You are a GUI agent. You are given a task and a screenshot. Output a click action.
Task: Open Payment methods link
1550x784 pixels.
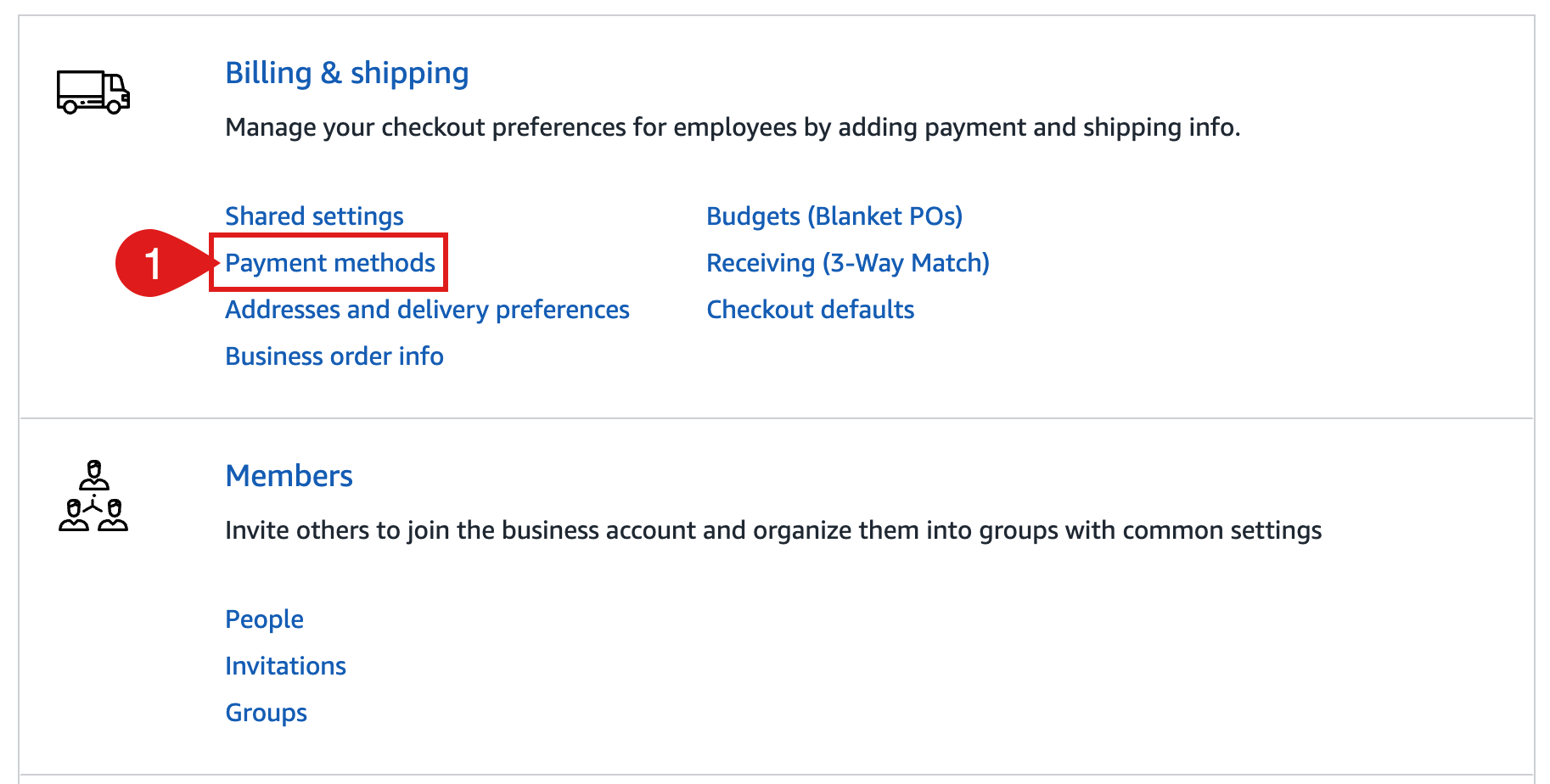[x=329, y=263]
